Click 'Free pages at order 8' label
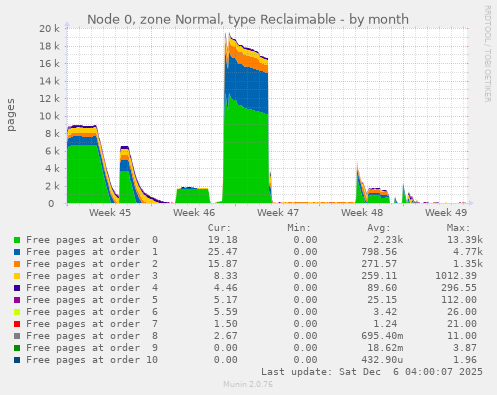497x395 pixels. 92,336
